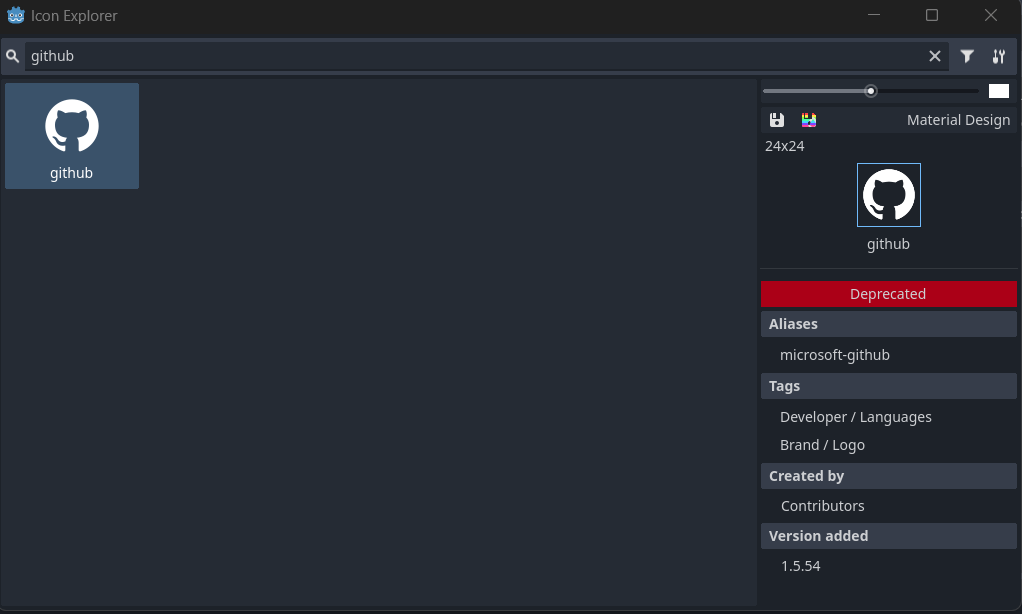The width and height of the screenshot is (1022, 614).
Task: Open the white color swatch picker
Action: (x=999, y=91)
